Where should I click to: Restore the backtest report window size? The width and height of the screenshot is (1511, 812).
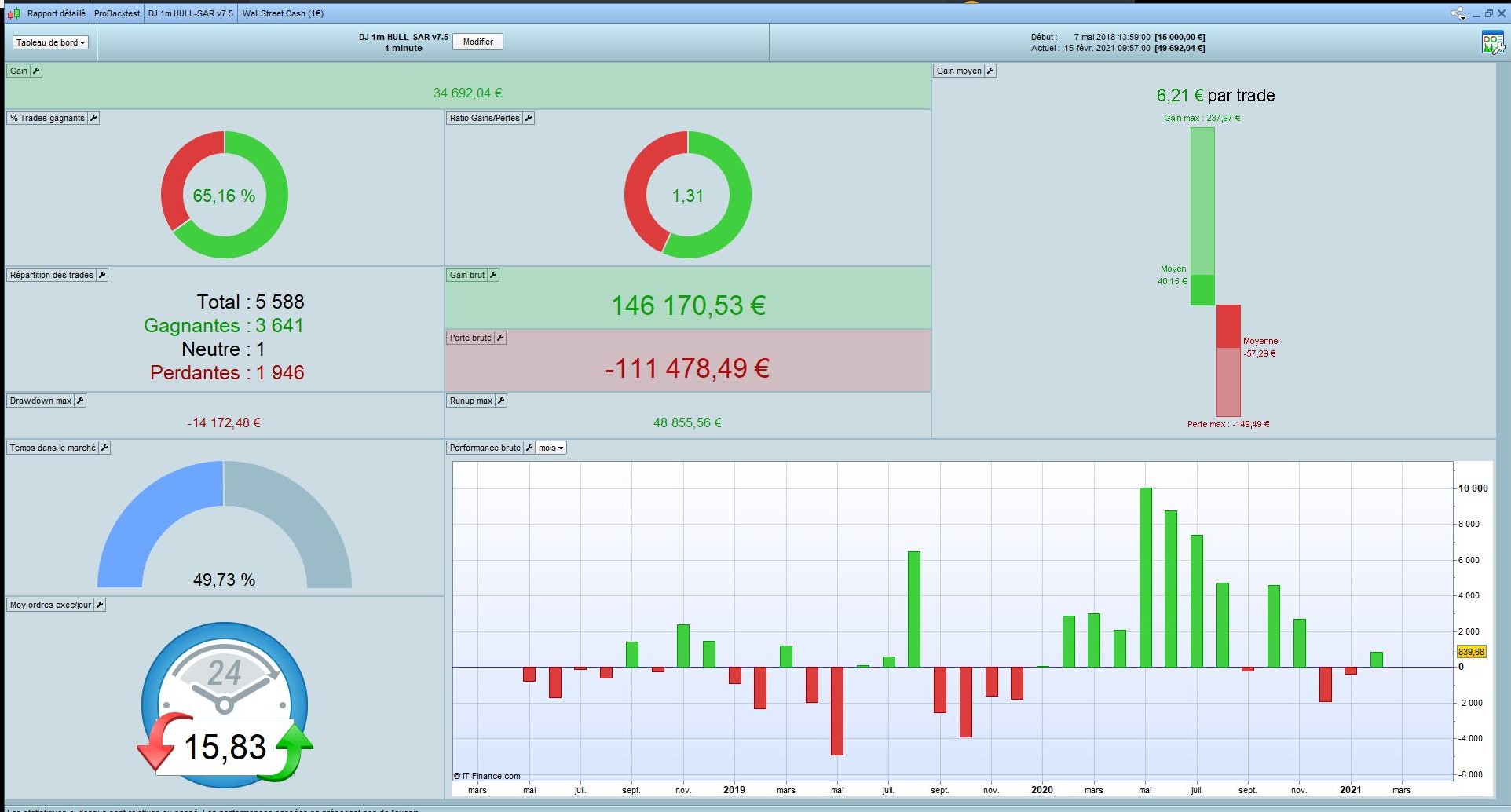(x=1488, y=13)
